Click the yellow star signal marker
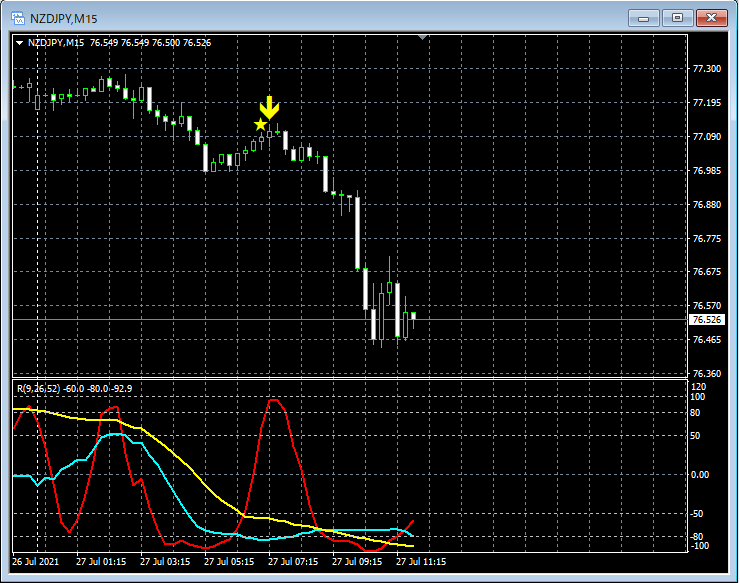Image resolution: width=740 pixels, height=583 pixels. pyautogui.click(x=260, y=125)
